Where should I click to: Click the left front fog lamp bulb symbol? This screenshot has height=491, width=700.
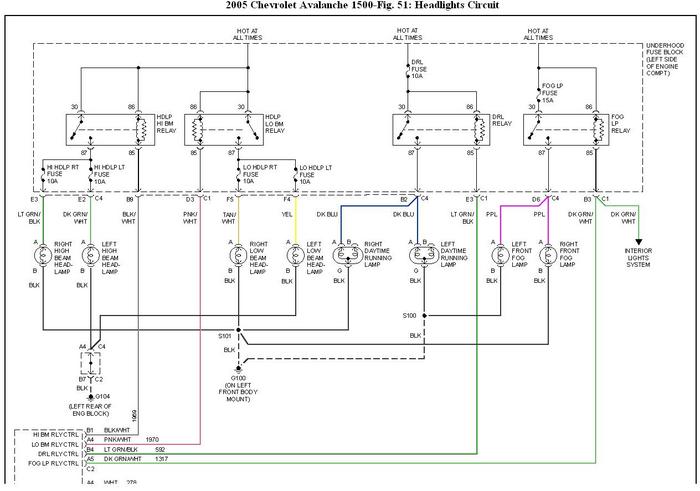pyautogui.click(x=500, y=255)
